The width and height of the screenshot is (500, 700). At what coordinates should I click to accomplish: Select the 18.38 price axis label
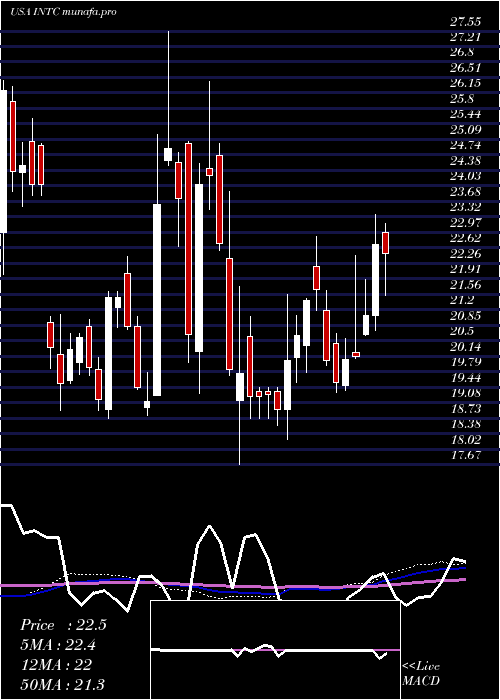click(x=465, y=425)
